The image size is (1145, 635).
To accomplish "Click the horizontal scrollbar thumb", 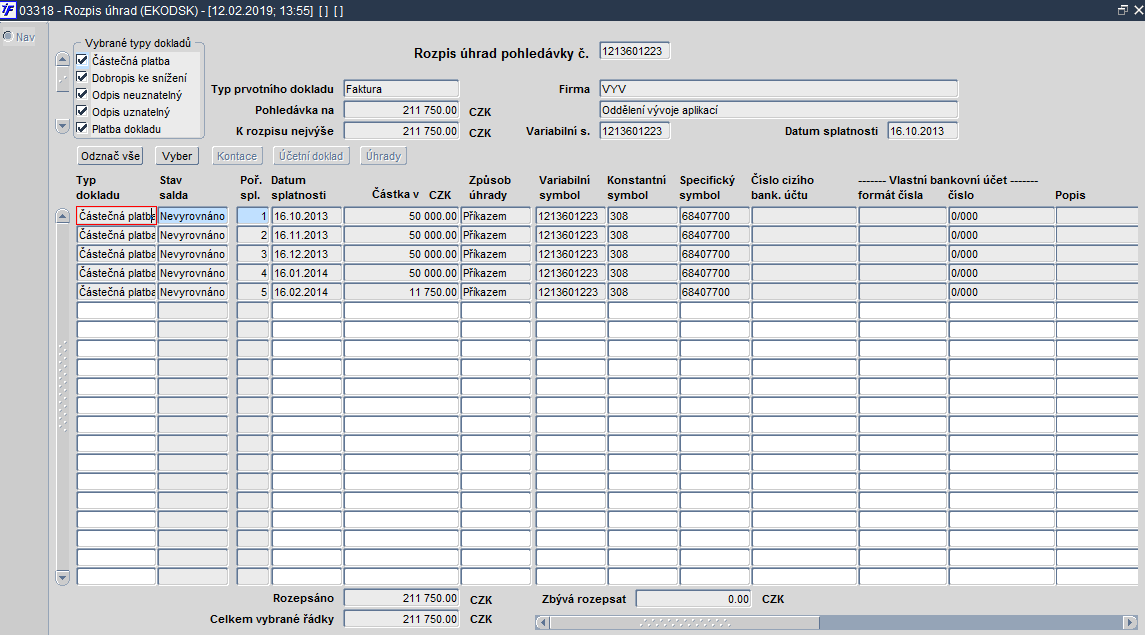I will 684,622.
